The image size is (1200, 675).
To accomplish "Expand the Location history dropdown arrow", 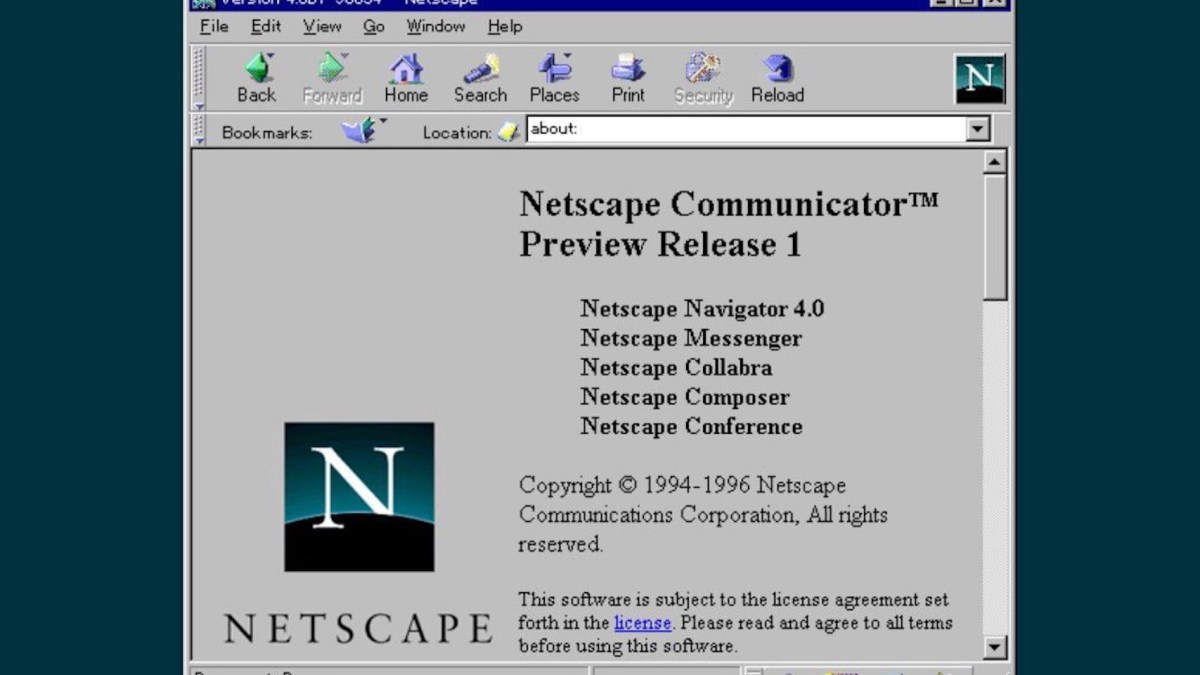I will pos(978,129).
